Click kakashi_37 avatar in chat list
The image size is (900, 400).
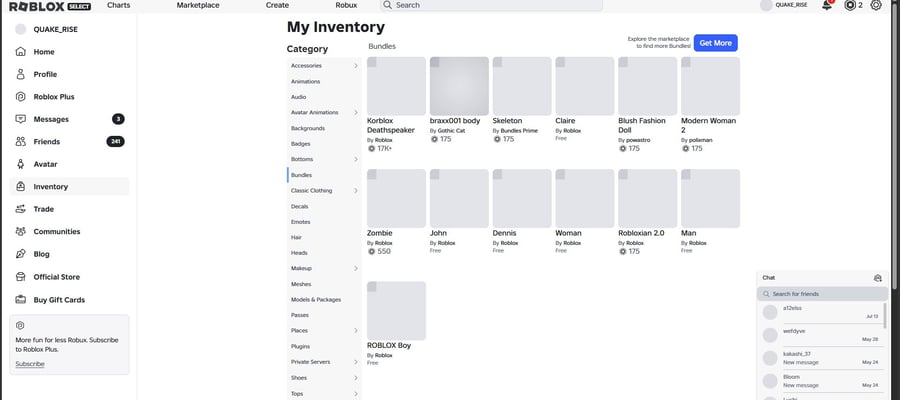coord(770,358)
